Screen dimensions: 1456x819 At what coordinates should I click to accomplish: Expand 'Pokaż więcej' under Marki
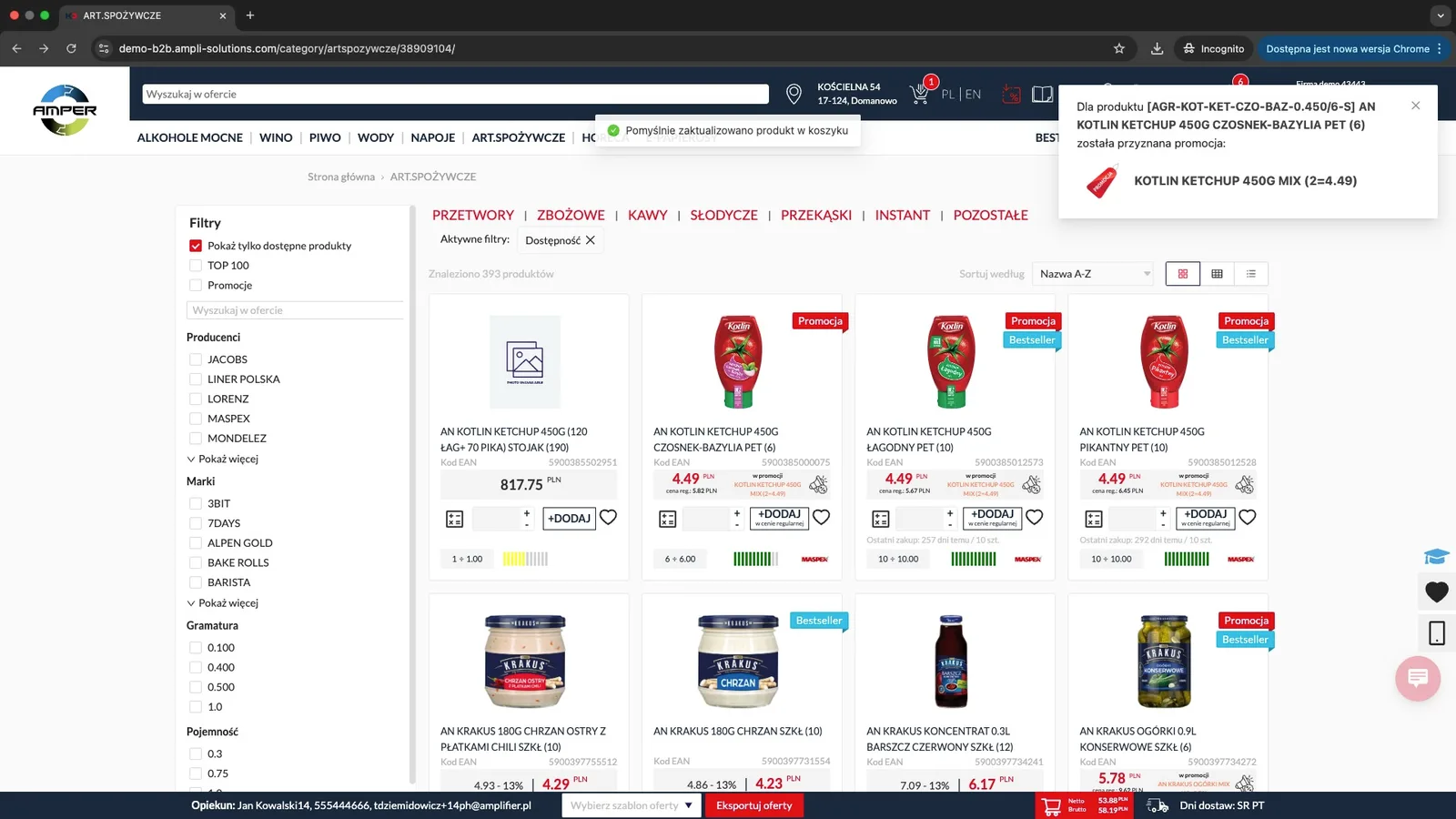coord(223,603)
